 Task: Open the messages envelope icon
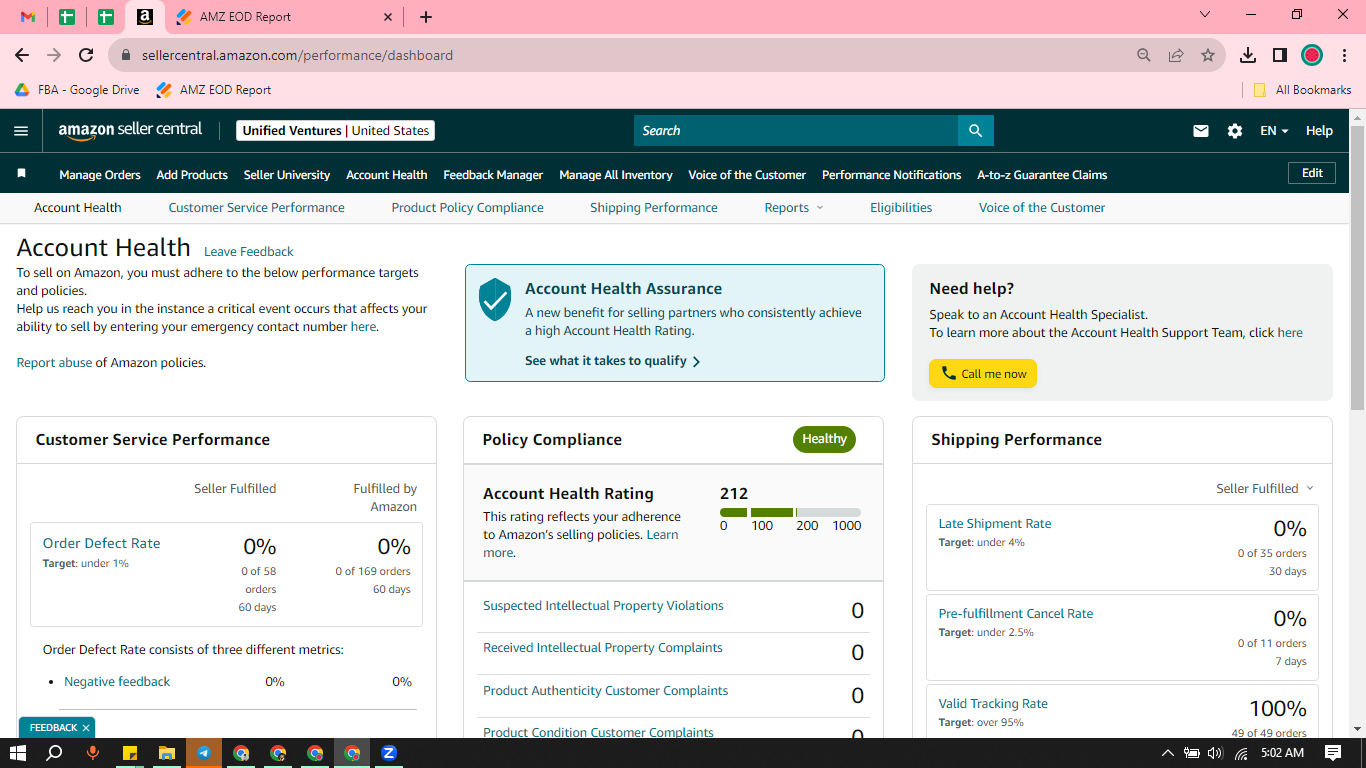click(x=1201, y=131)
